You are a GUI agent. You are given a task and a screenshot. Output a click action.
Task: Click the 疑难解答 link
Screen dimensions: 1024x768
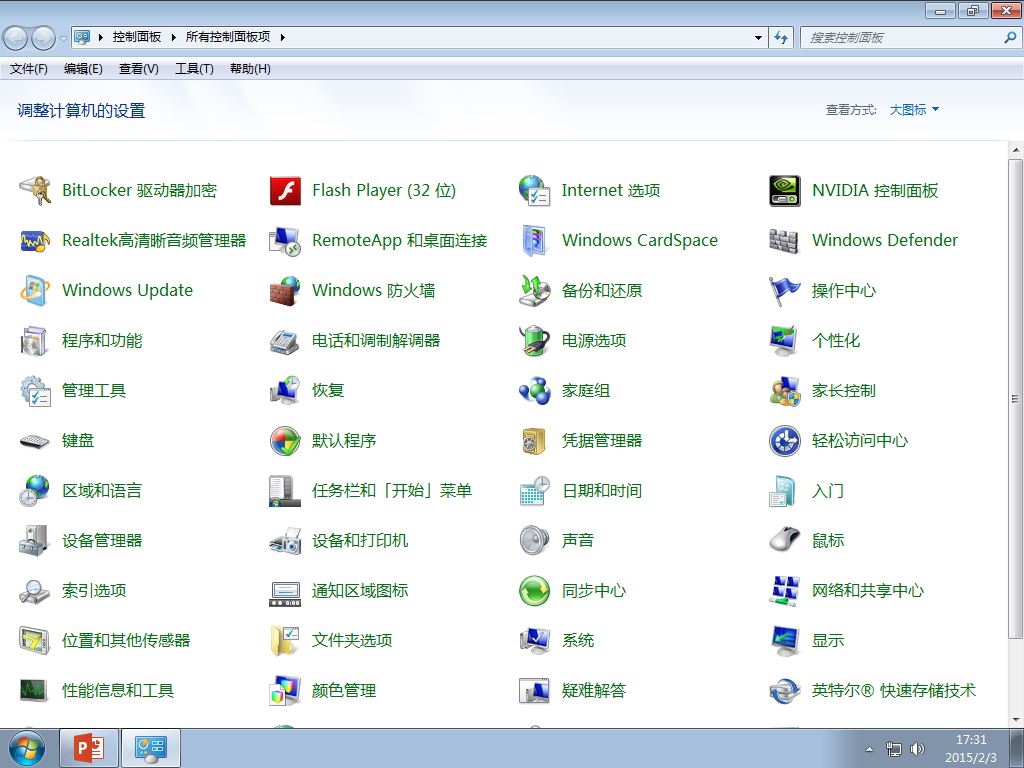click(594, 690)
